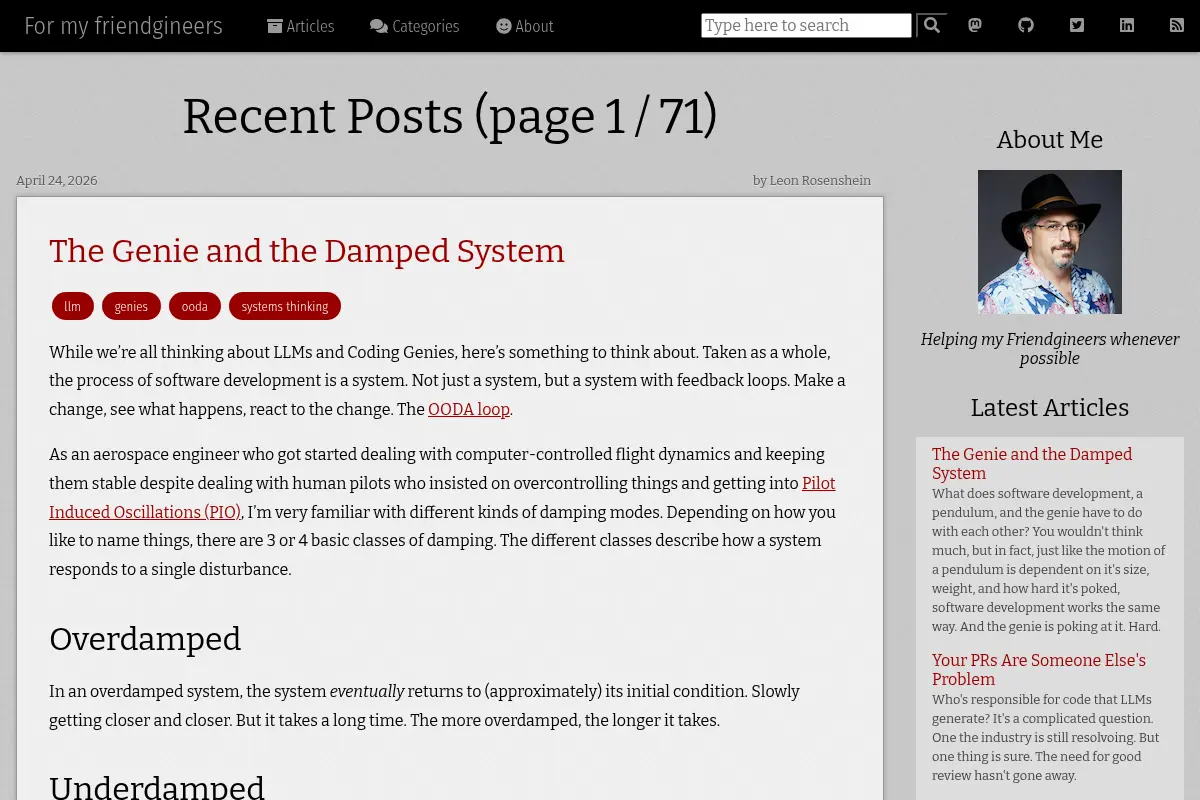This screenshot has width=1200, height=800.
Task: Click the Categories chat bubbles icon
Action: coord(379,26)
